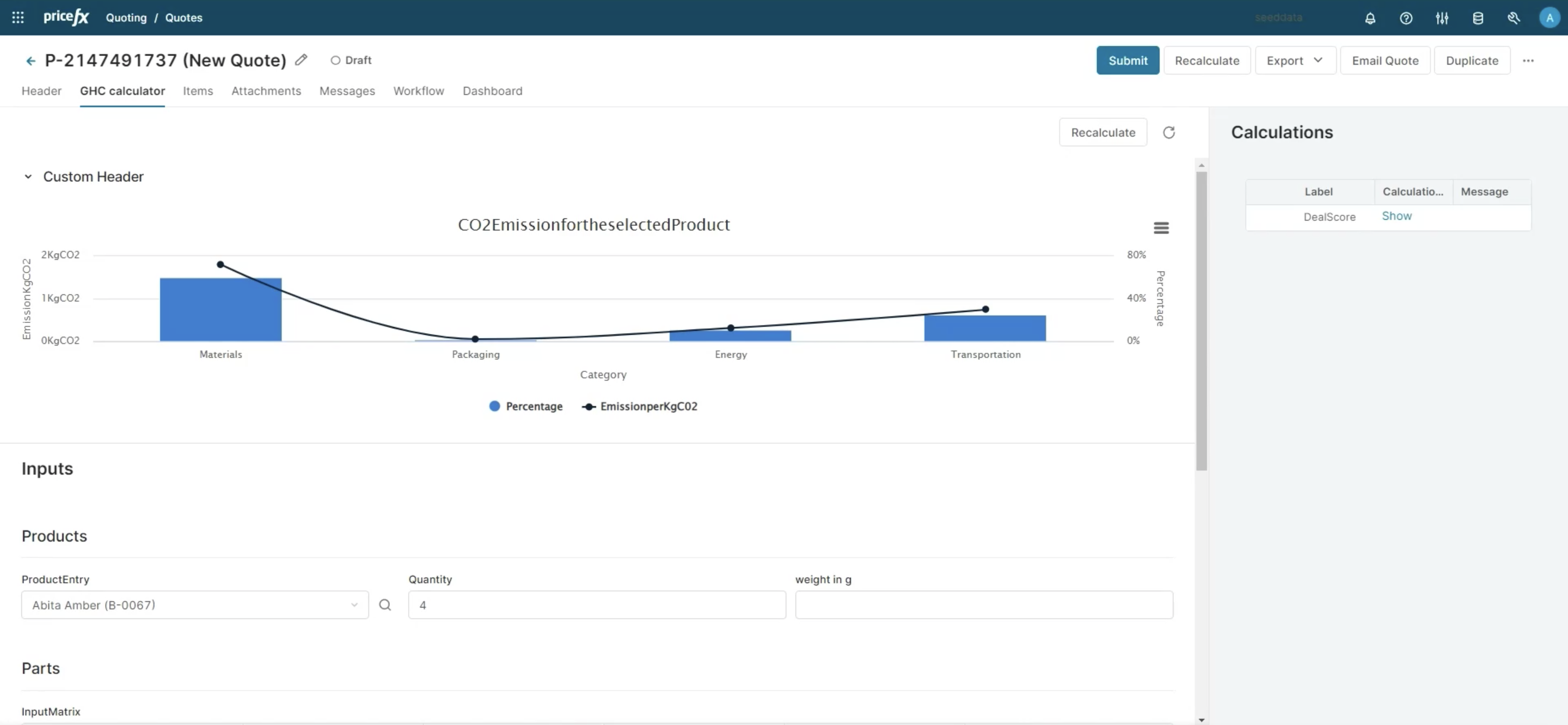Screen dimensions: 1568x725
Task: Open the configuration sliders icon
Action: pyautogui.click(x=1441, y=17)
